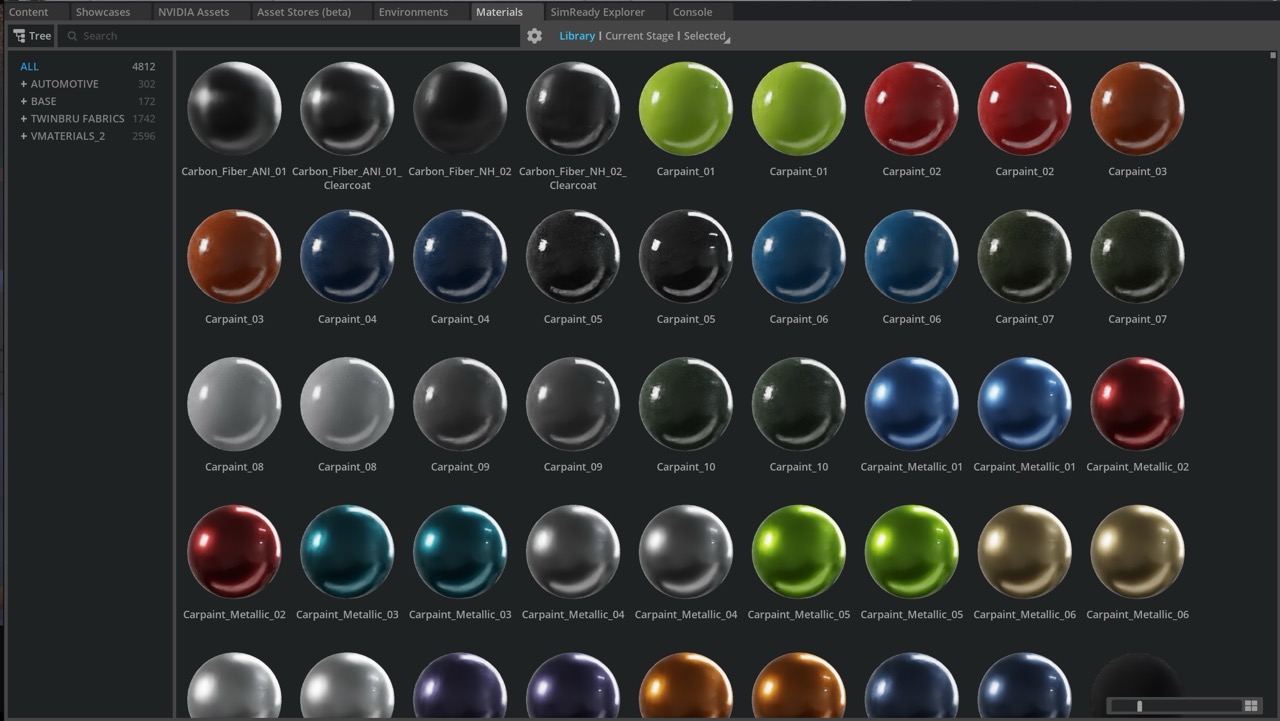Click the VMATERIALS_2 count 2596
The width and height of the screenshot is (1280, 721).
[144, 136]
